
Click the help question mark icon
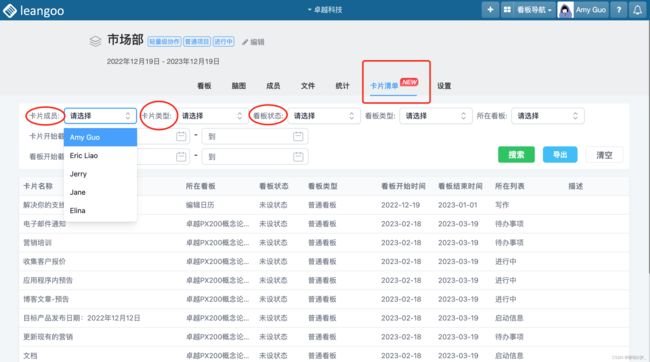coord(619,10)
